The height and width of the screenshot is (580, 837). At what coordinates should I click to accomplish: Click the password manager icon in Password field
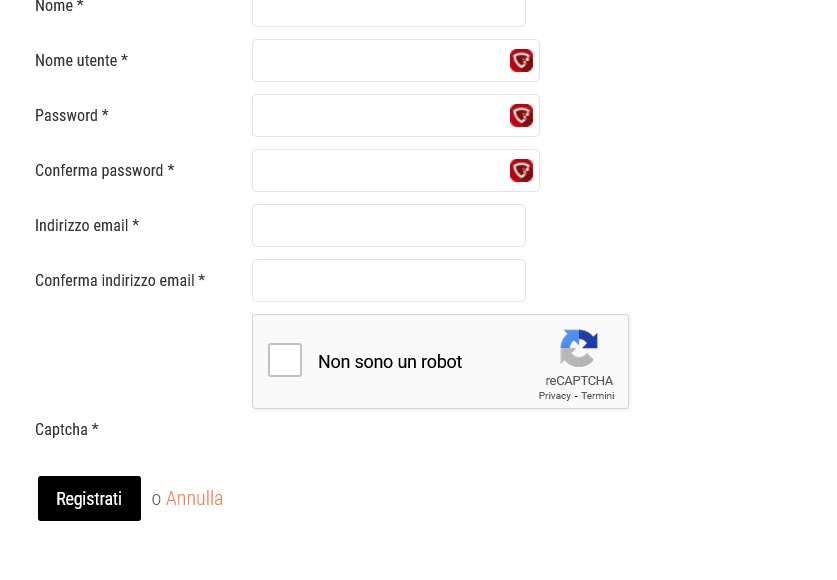521,115
